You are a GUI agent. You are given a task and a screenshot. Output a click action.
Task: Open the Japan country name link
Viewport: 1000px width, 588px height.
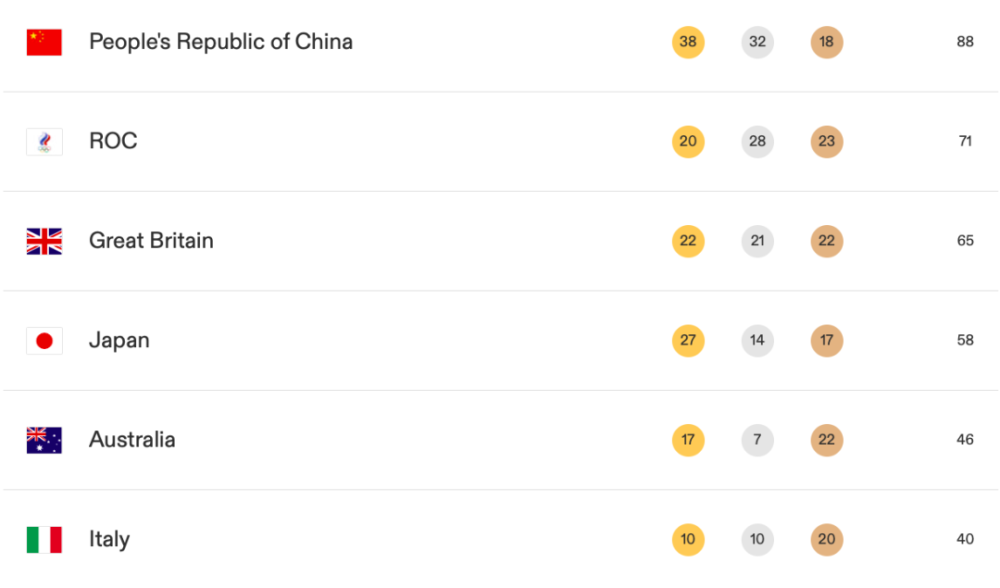pyautogui.click(x=119, y=341)
